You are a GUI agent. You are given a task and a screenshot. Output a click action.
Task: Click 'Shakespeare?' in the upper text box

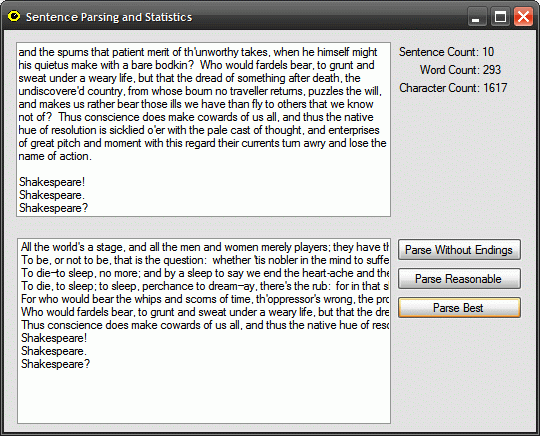53,208
